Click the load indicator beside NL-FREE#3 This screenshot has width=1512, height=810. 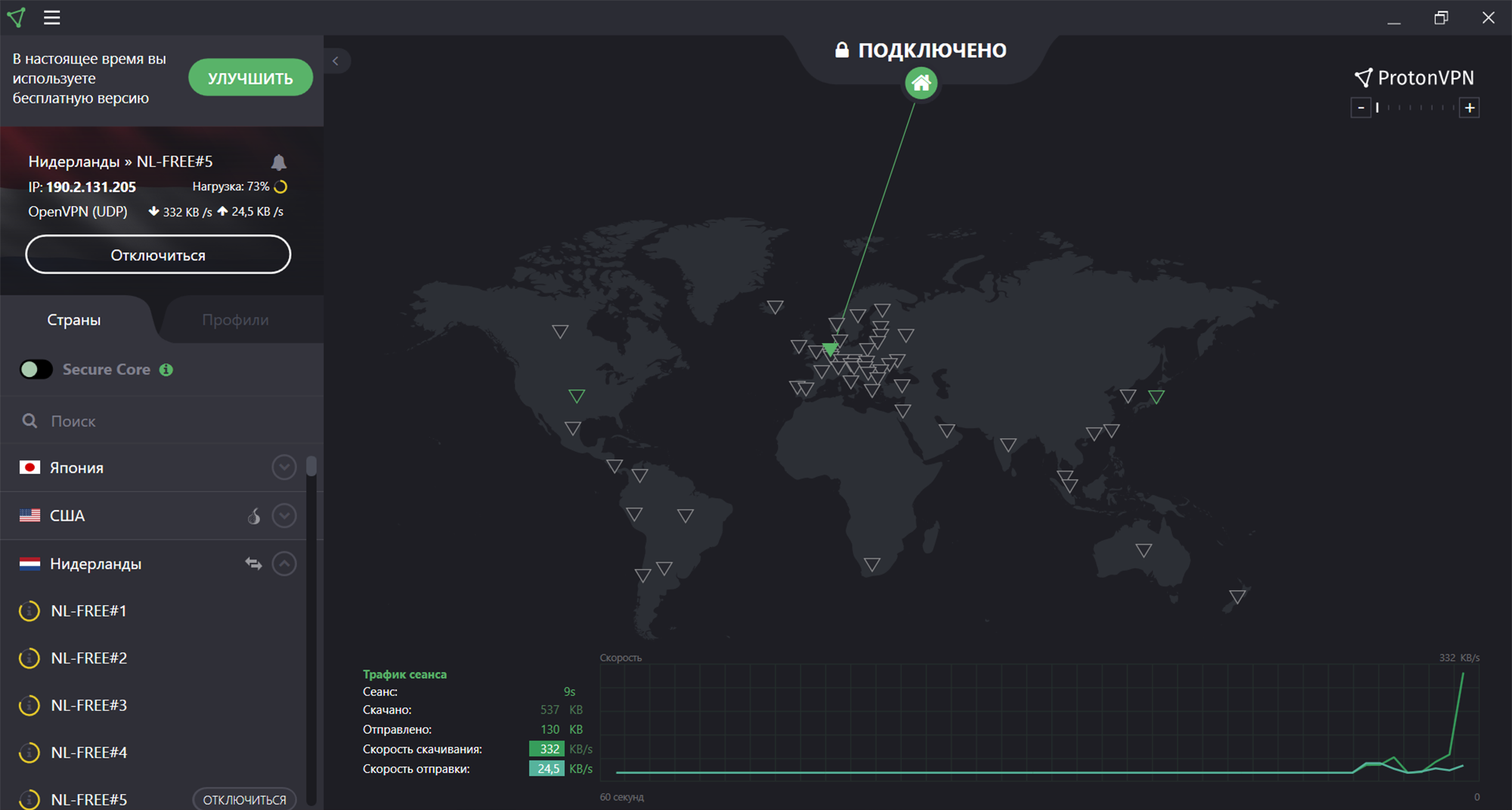tap(29, 705)
